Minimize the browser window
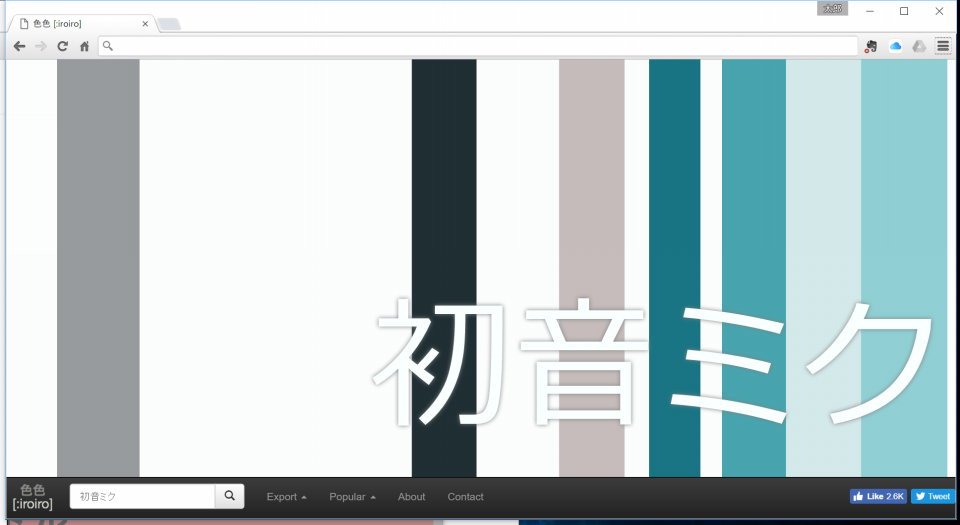 click(x=869, y=11)
